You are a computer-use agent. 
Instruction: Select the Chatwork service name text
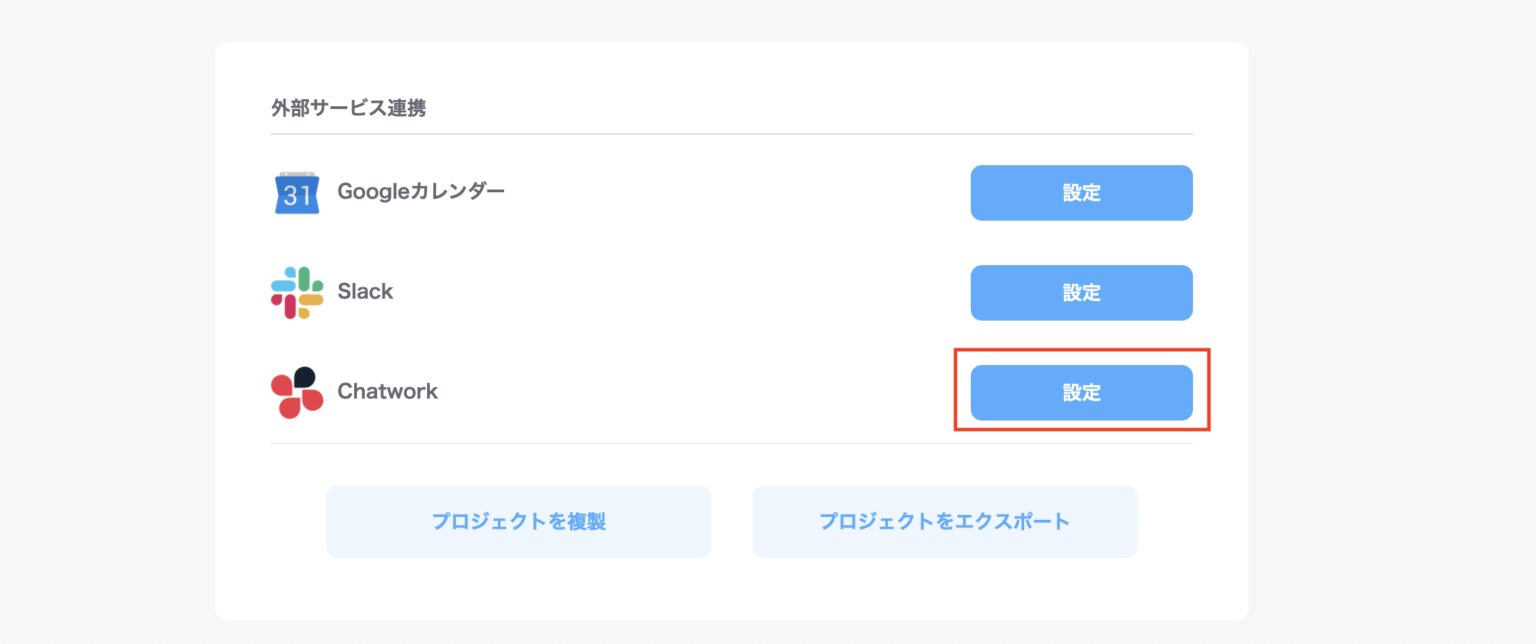point(387,391)
